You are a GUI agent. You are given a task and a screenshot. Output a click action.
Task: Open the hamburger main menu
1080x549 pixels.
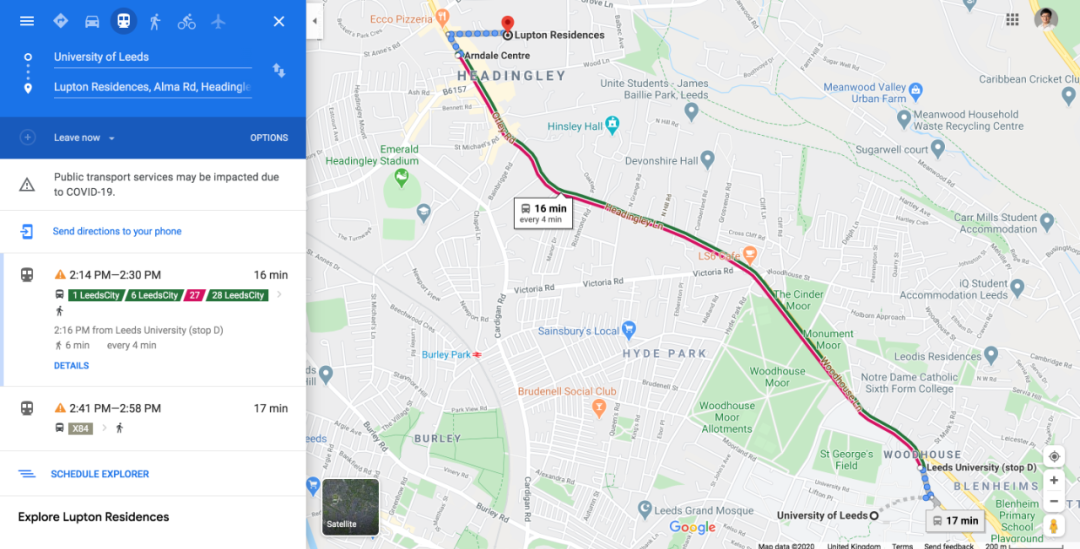[x=27, y=21]
